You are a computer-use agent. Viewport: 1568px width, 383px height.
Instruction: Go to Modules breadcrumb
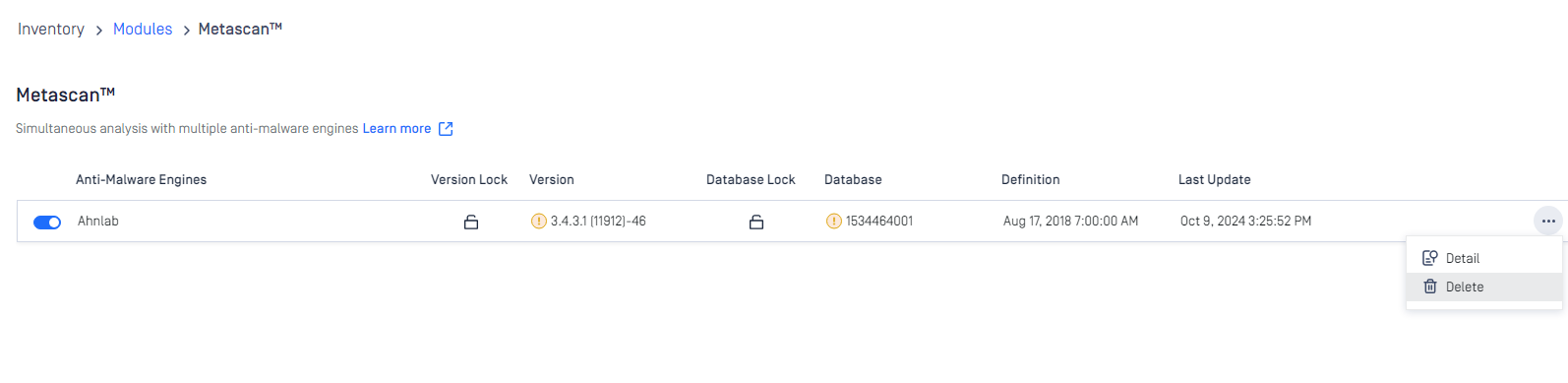[x=143, y=30]
